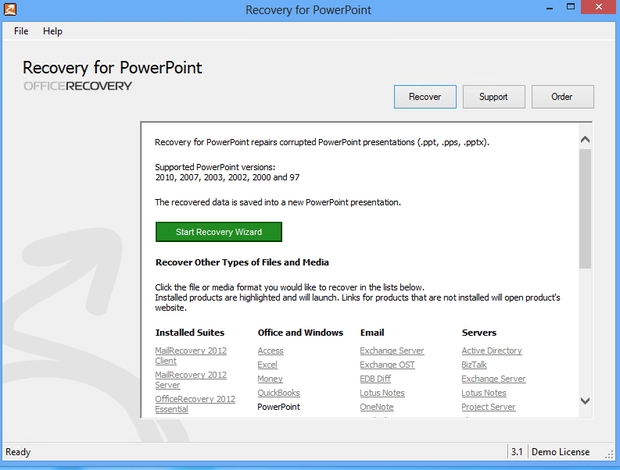Click the Recover button
Screen dimensions: 620x470
pos(425,97)
